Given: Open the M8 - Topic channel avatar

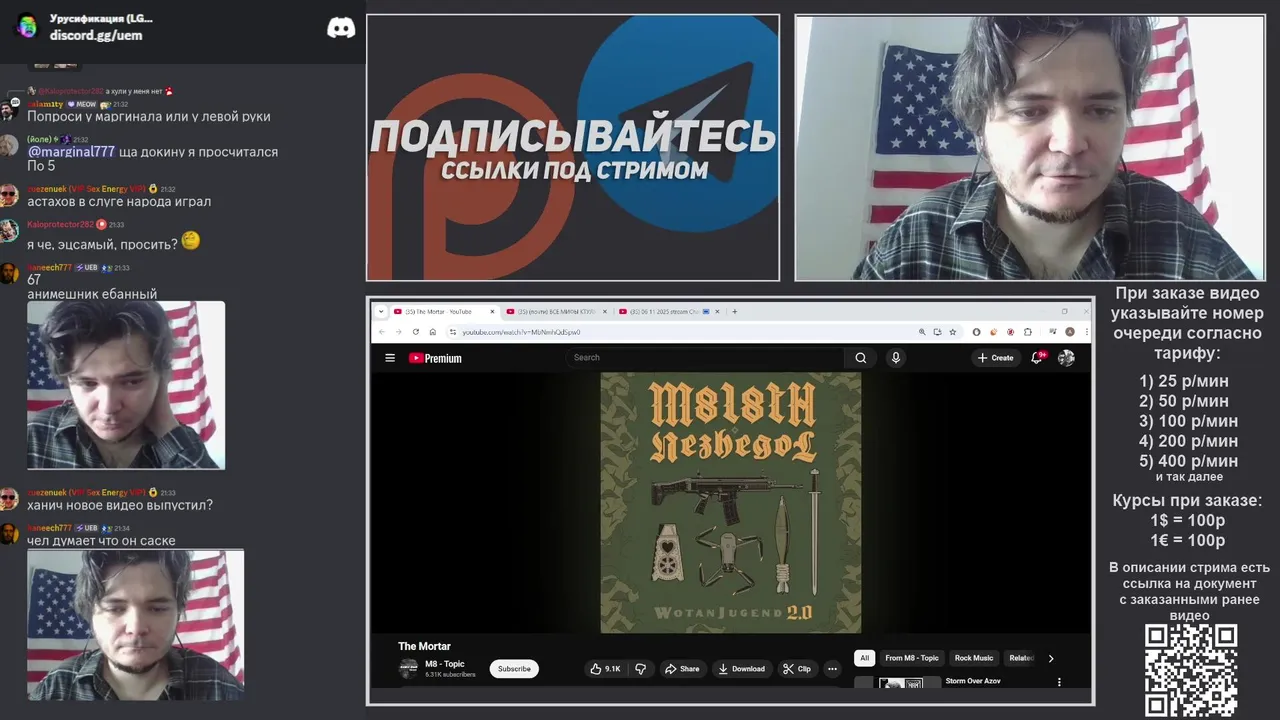Looking at the screenshot, I should [x=408, y=669].
